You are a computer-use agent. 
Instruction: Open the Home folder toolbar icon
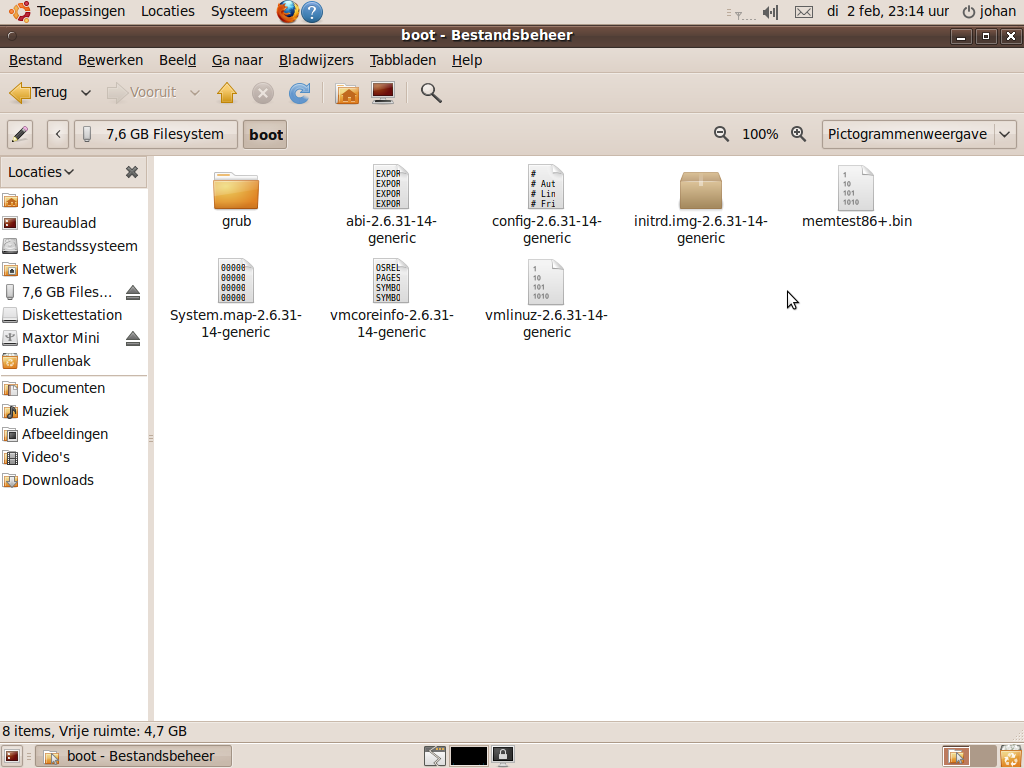click(x=347, y=93)
